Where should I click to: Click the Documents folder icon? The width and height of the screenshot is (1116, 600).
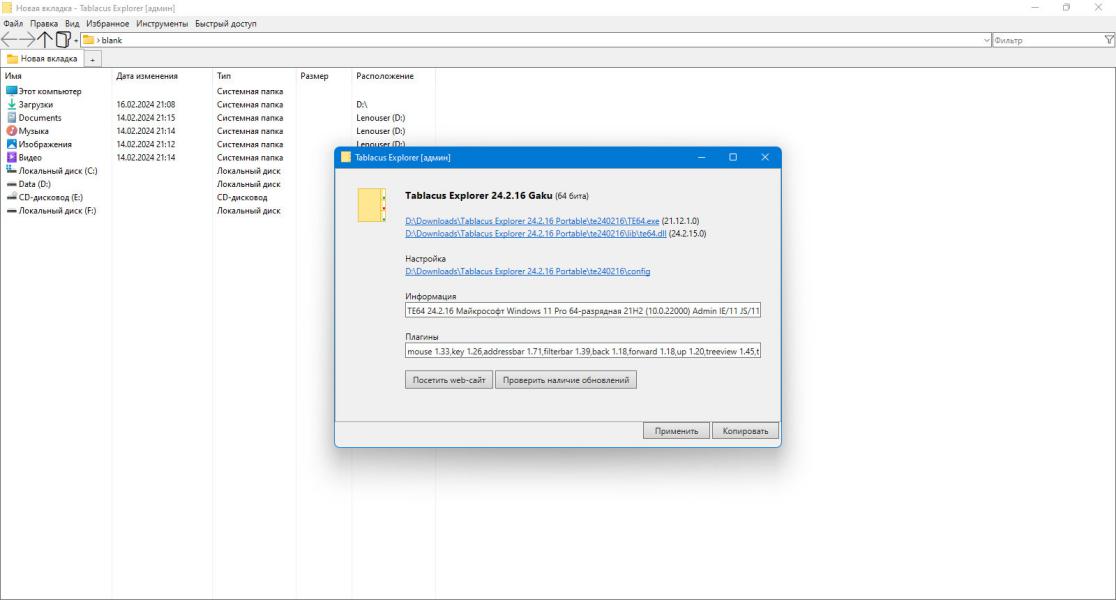pos(11,117)
